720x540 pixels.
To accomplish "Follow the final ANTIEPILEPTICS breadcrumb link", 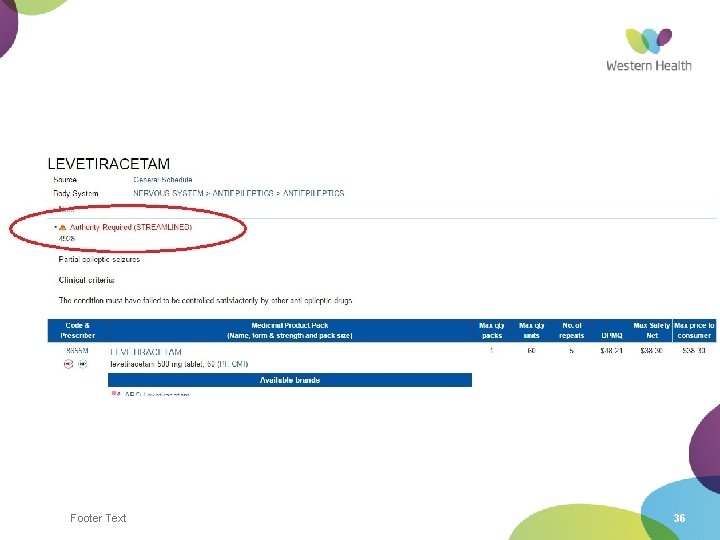I will tap(313, 193).
